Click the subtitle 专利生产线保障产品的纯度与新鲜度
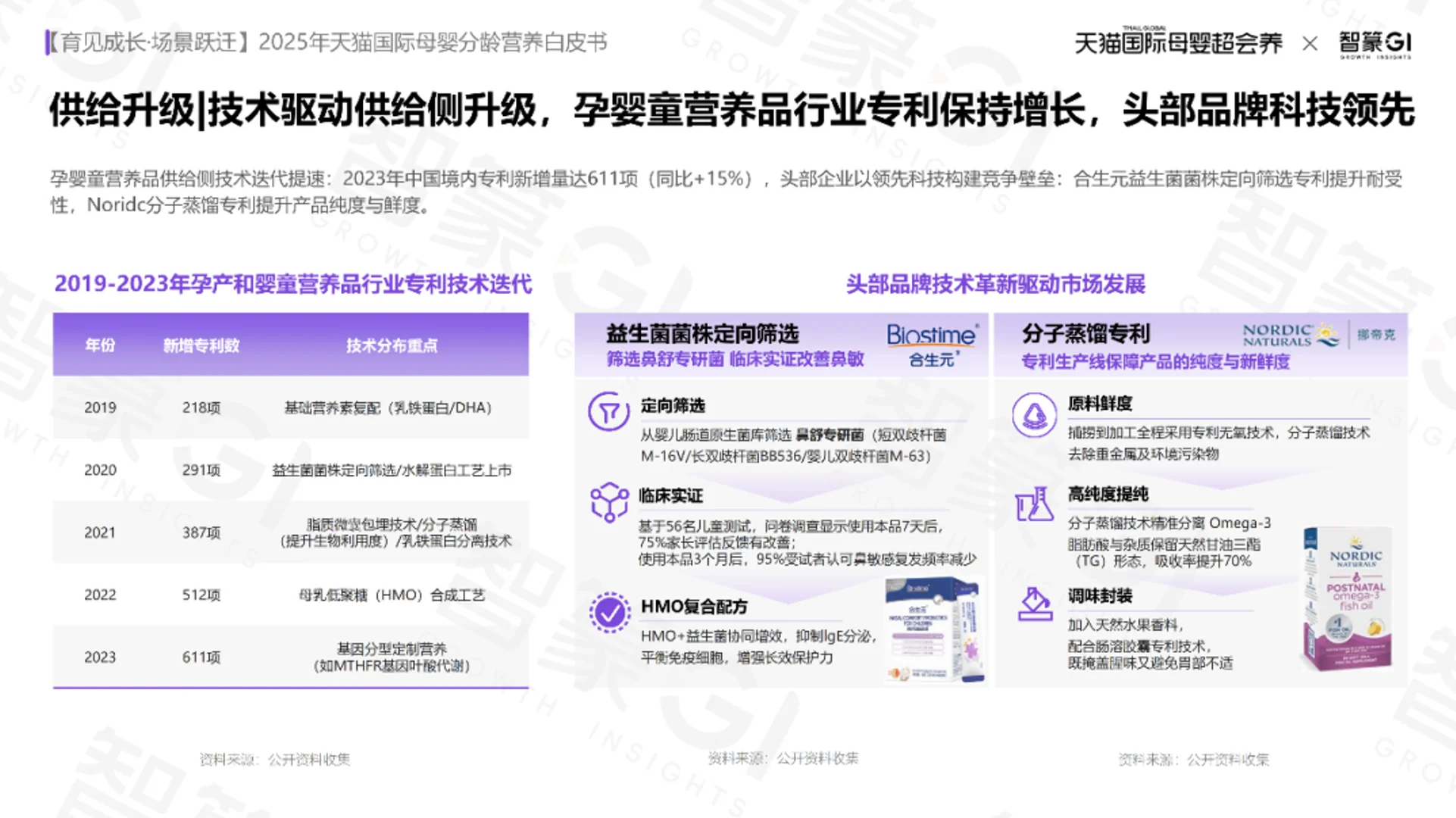1456x818 pixels. click(x=1155, y=361)
